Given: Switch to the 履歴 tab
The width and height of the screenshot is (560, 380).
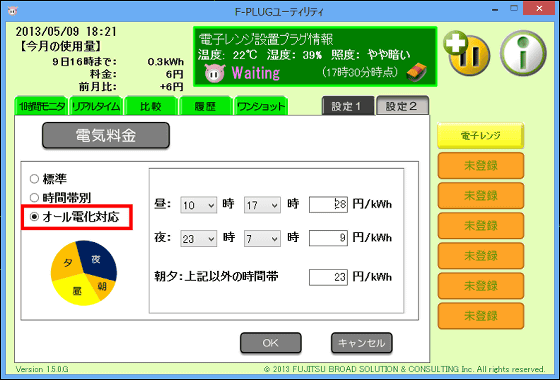Looking at the screenshot, I should [206, 106].
